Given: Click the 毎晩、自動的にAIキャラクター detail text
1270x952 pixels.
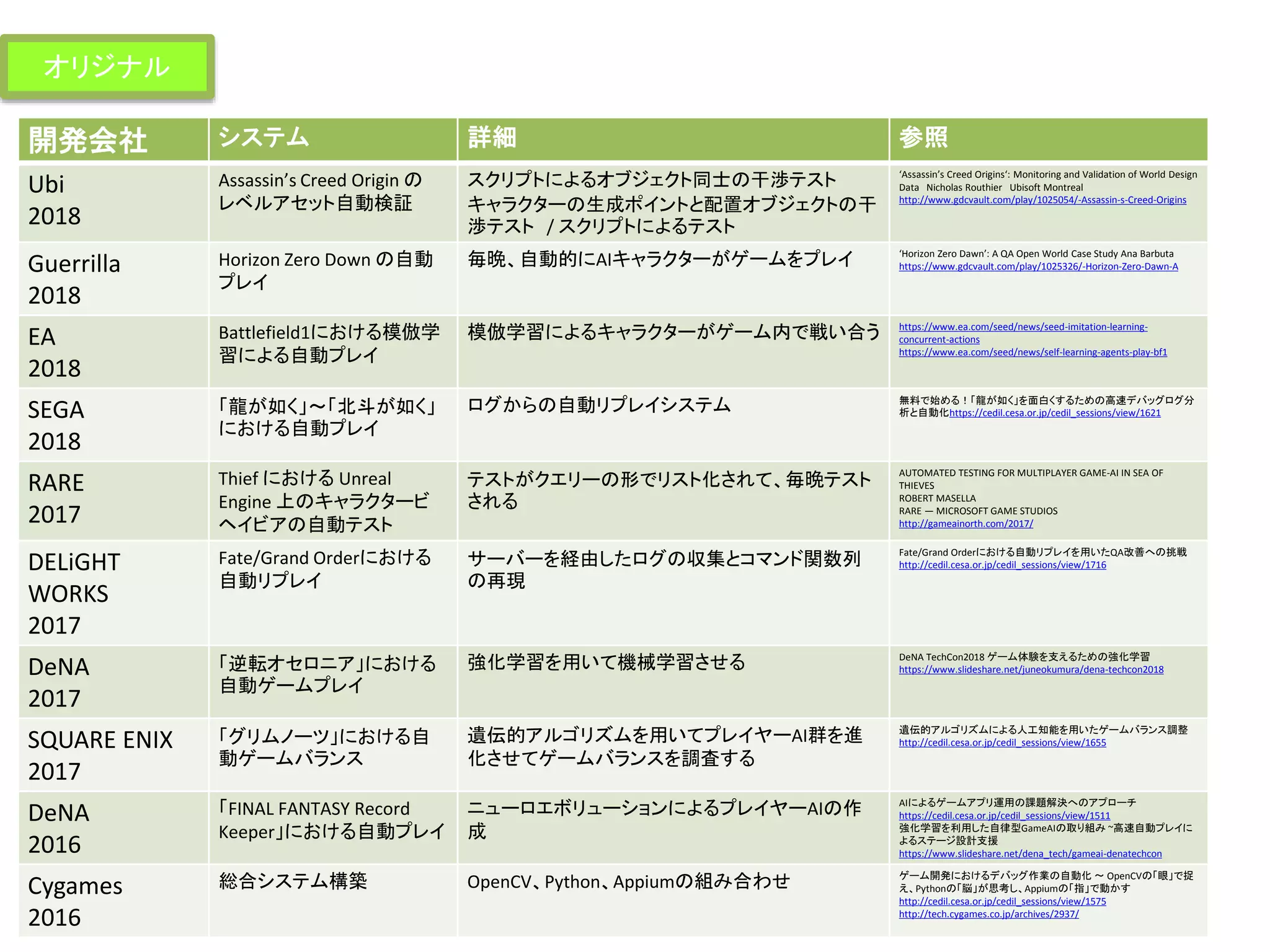Looking at the screenshot, I should click(x=660, y=258).
